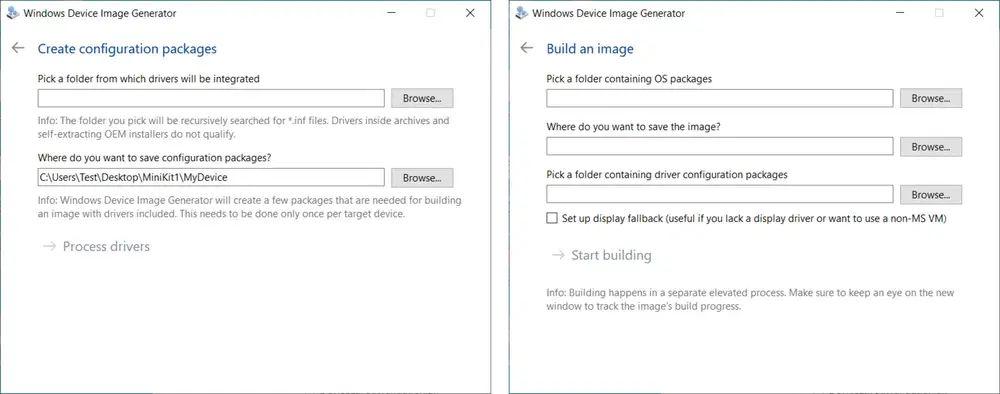Image resolution: width=1000 pixels, height=394 pixels.
Task: Click app icon in Build an image title bar
Action: point(522,13)
